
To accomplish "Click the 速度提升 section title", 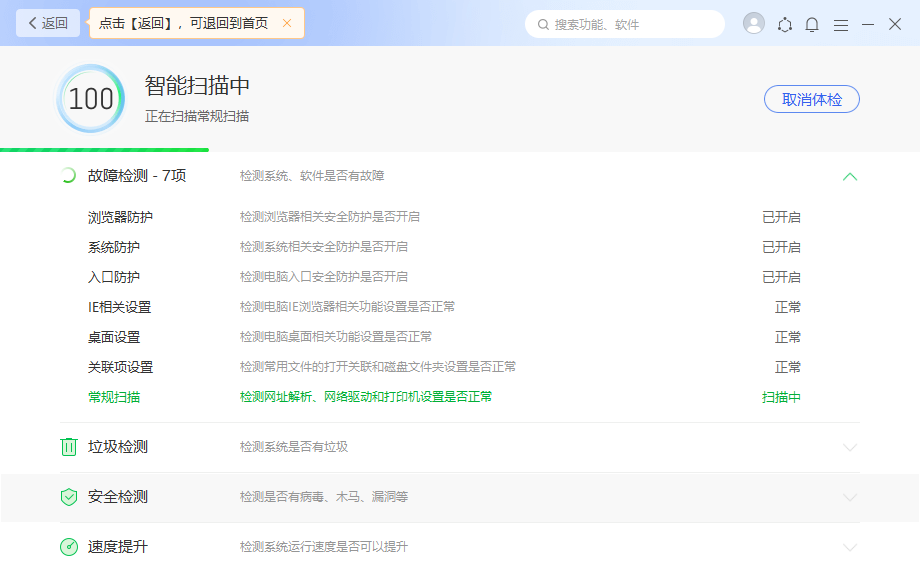I will (x=117, y=547).
